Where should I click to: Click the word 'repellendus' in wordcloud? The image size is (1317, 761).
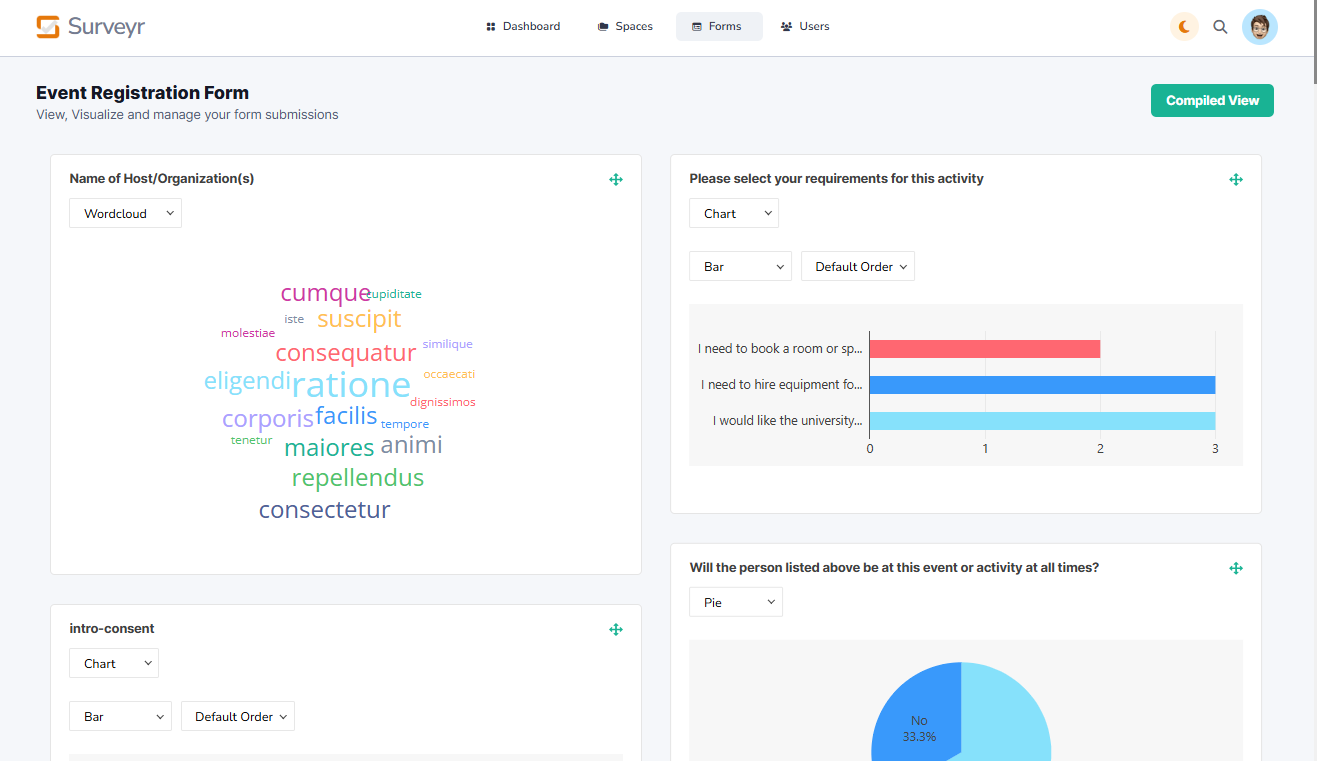358,478
